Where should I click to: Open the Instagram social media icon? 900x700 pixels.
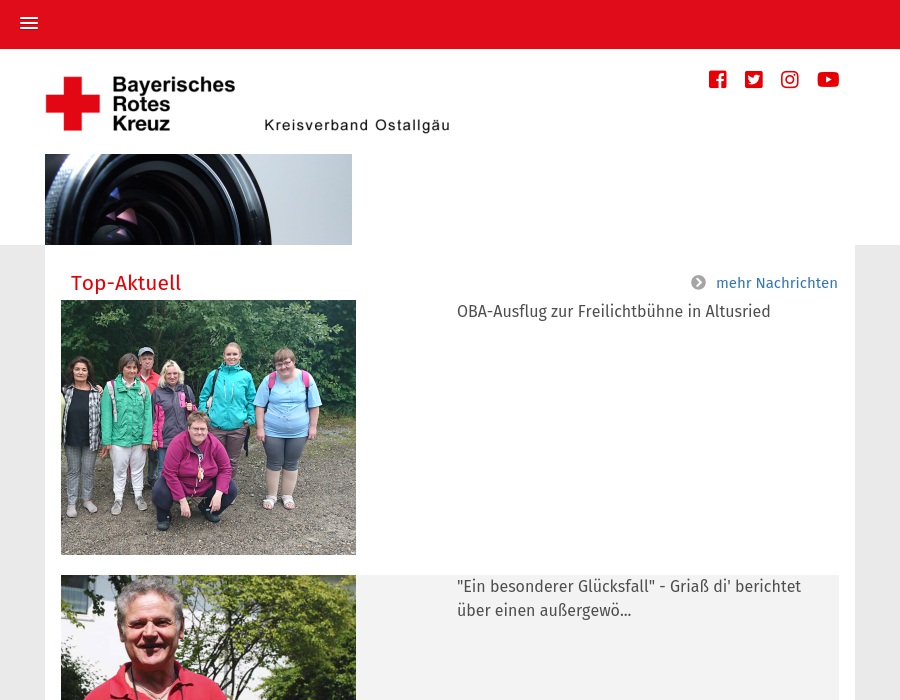[789, 79]
